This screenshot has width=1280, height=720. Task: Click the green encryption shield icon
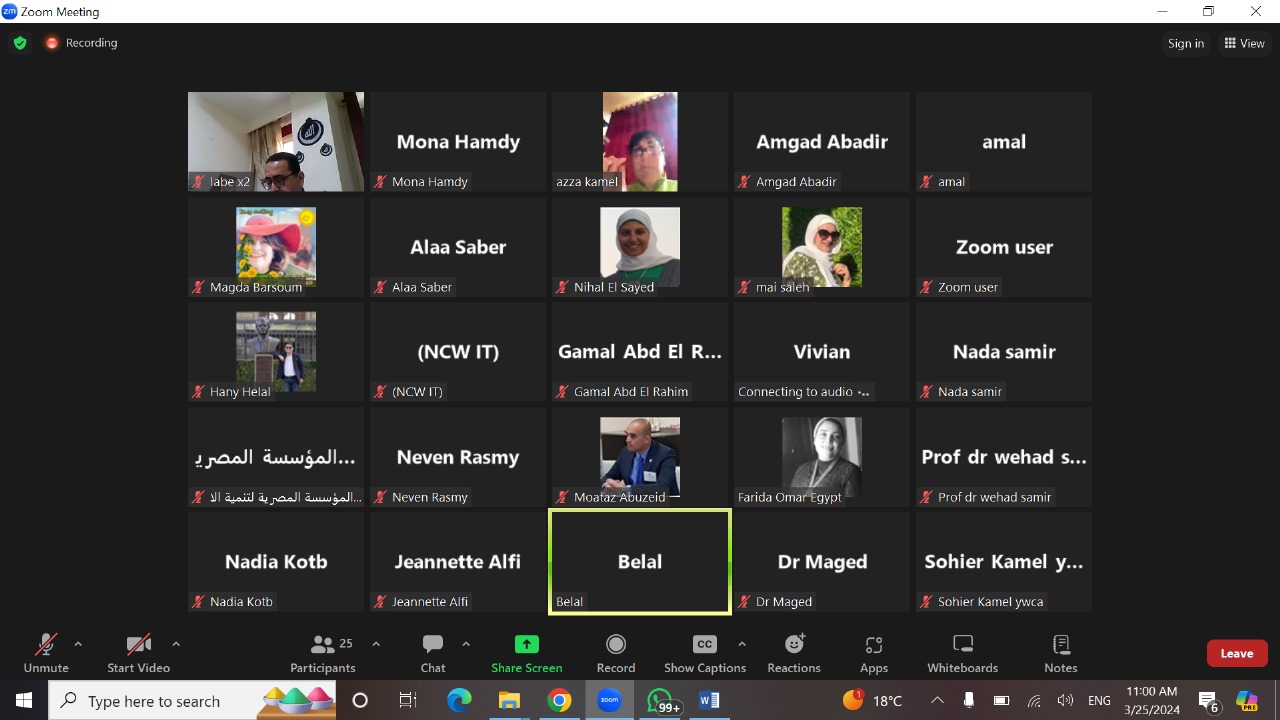(20, 43)
